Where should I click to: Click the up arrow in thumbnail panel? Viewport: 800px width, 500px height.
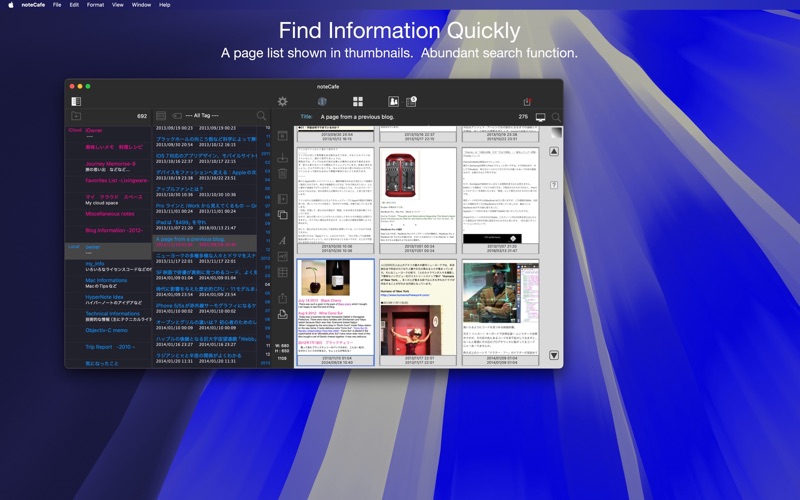(x=554, y=152)
